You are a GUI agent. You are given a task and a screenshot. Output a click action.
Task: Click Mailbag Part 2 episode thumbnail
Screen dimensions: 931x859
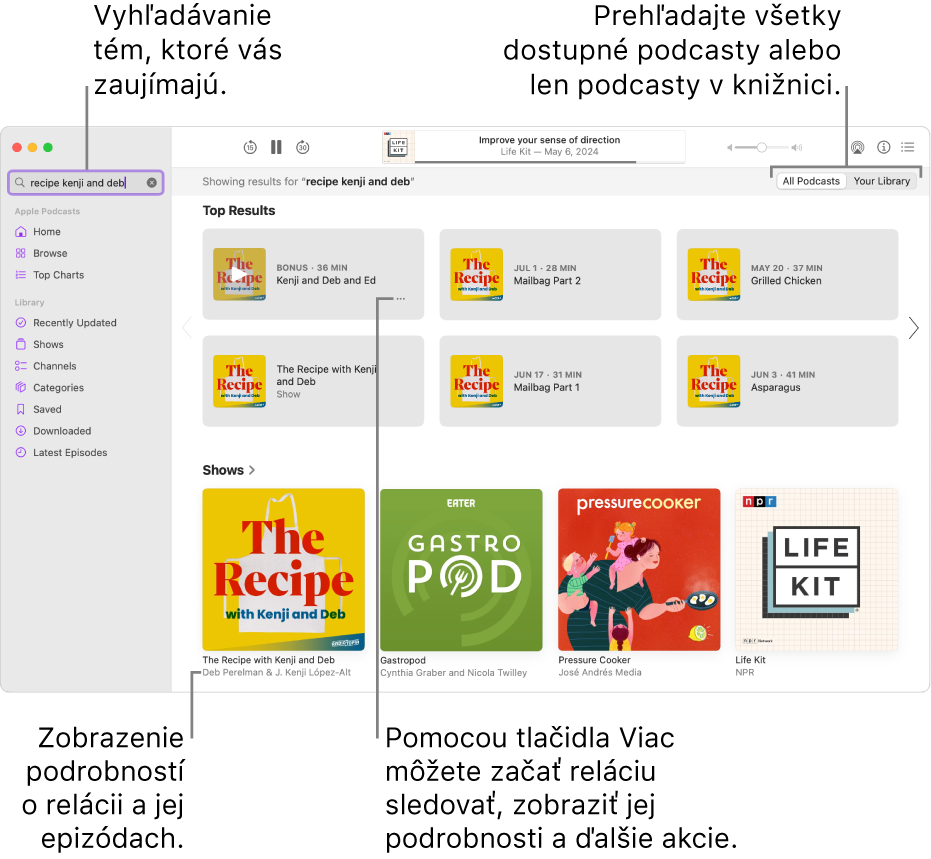pos(477,274)
